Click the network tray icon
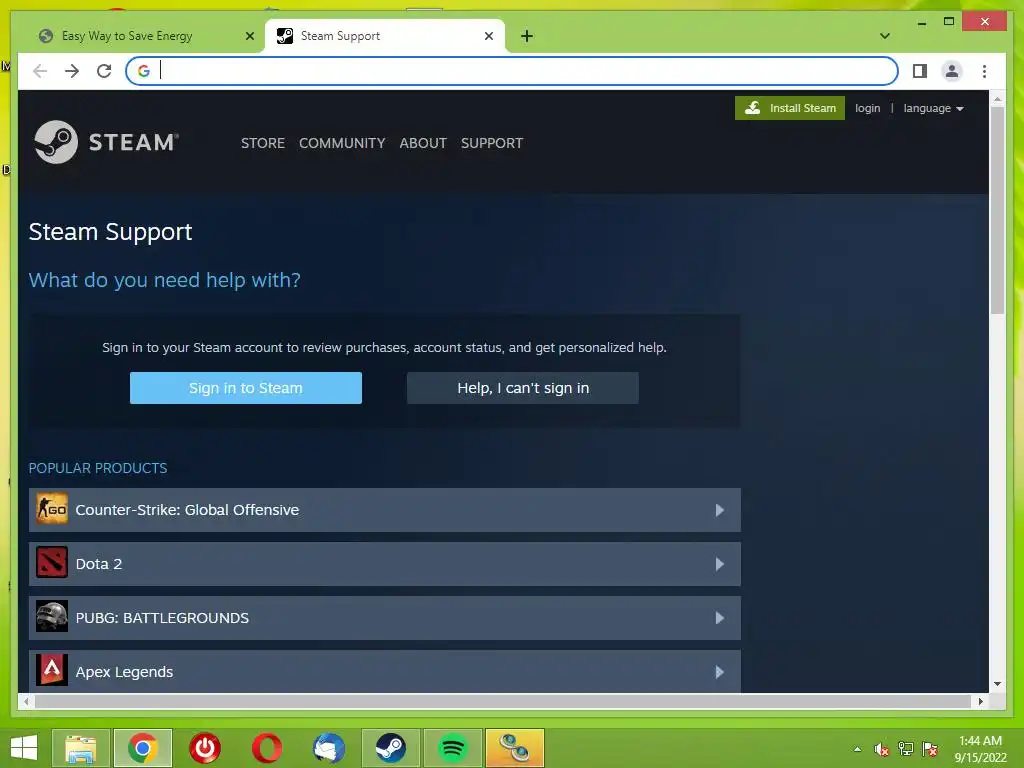 coord(906,749)
